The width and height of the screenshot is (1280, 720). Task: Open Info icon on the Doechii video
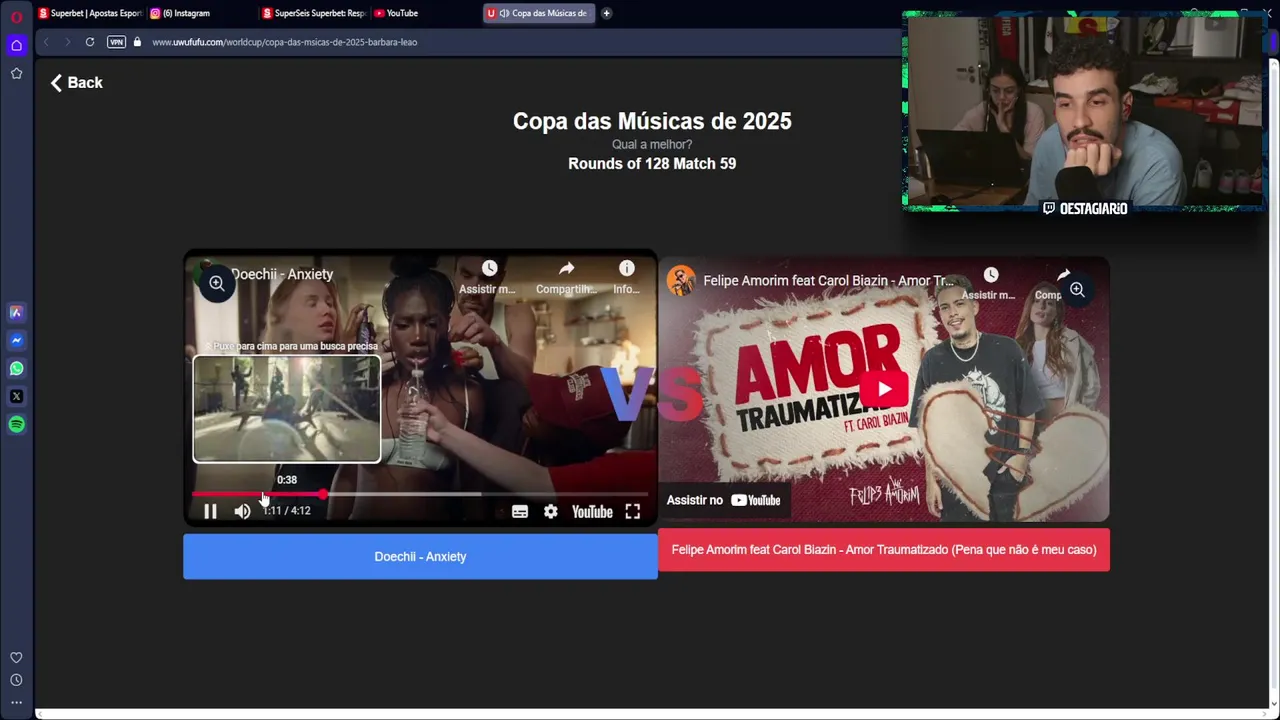tap(627, 278)
